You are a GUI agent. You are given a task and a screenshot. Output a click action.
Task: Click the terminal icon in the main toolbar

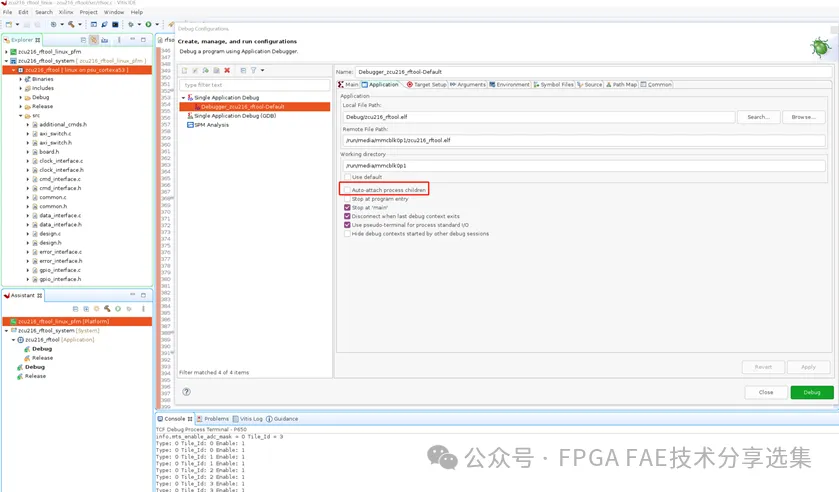coord(115,24)
